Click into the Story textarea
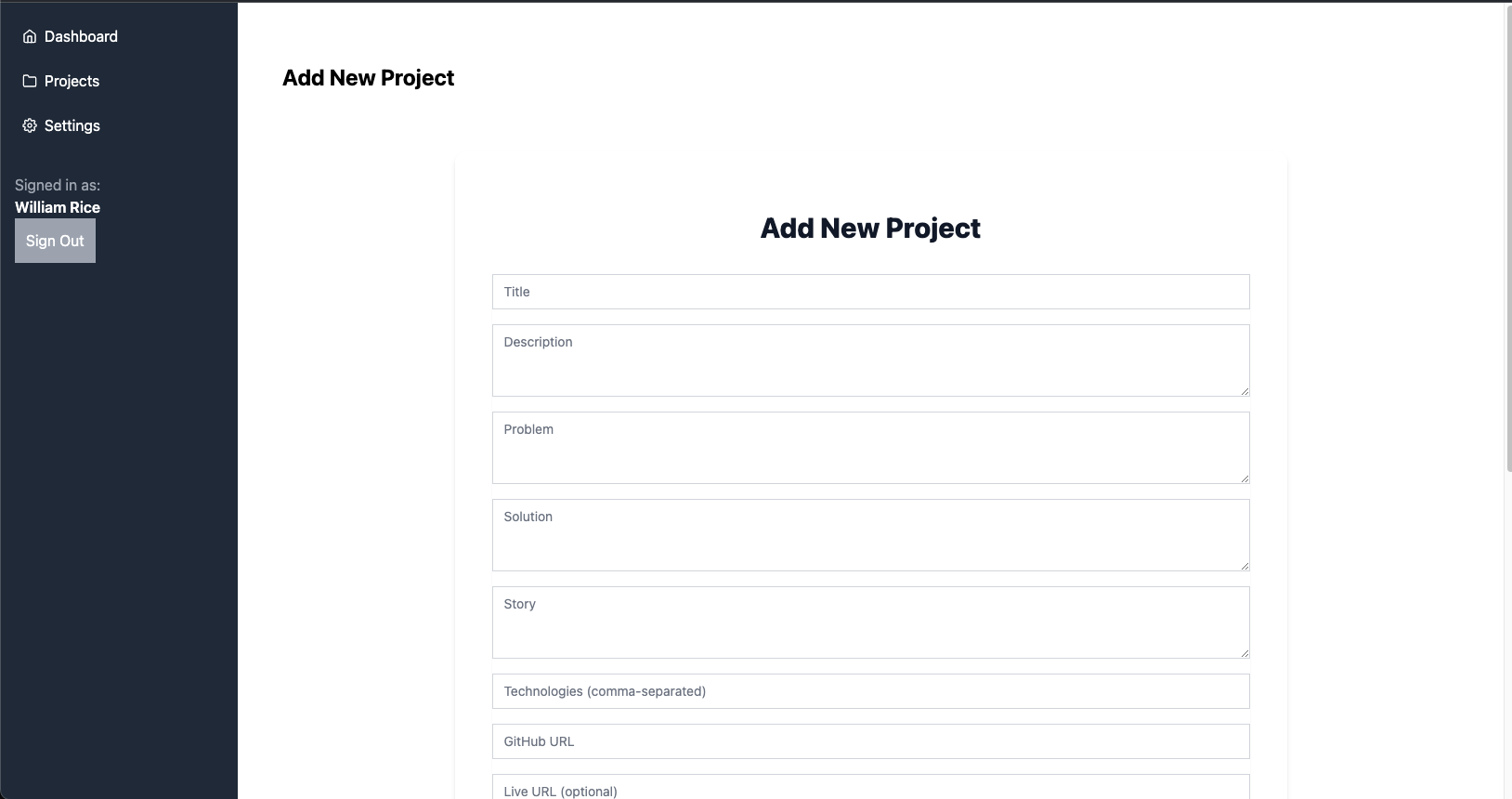Image resolution: width=1512 pixels, height=799 pixels. [870, 622]
